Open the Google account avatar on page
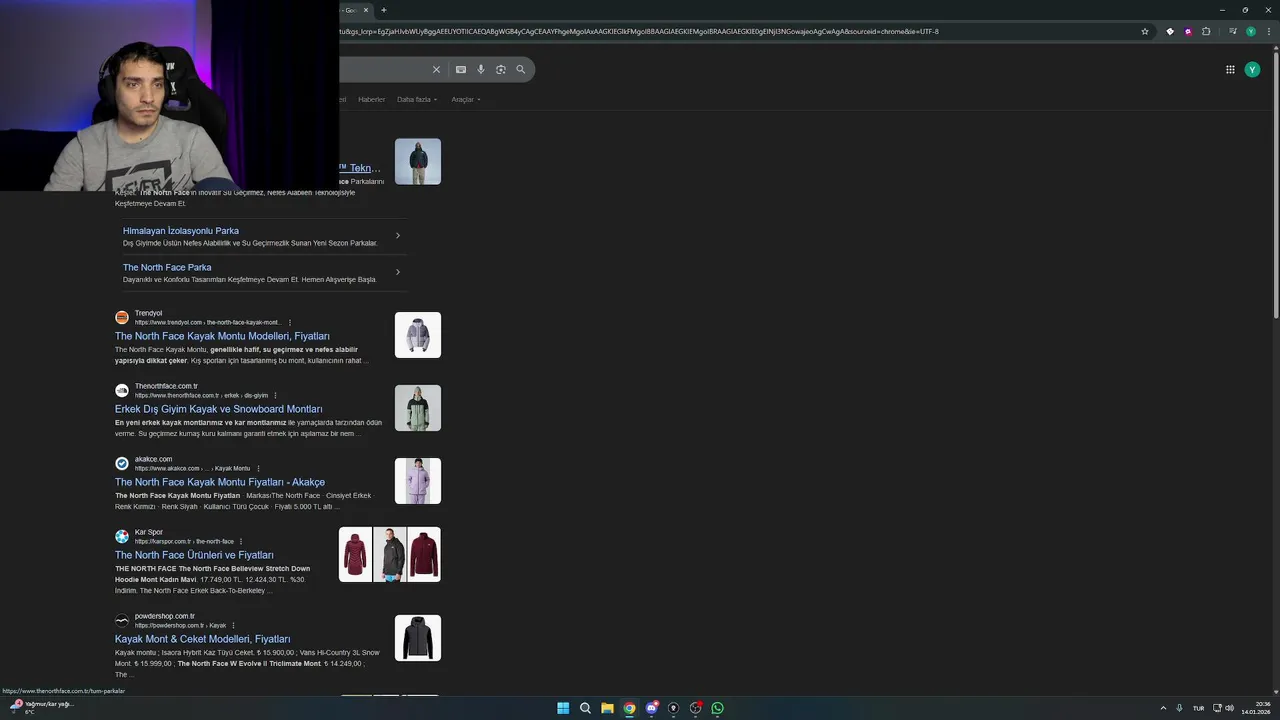This screenshot has width=1280, height=720. 1252,69
